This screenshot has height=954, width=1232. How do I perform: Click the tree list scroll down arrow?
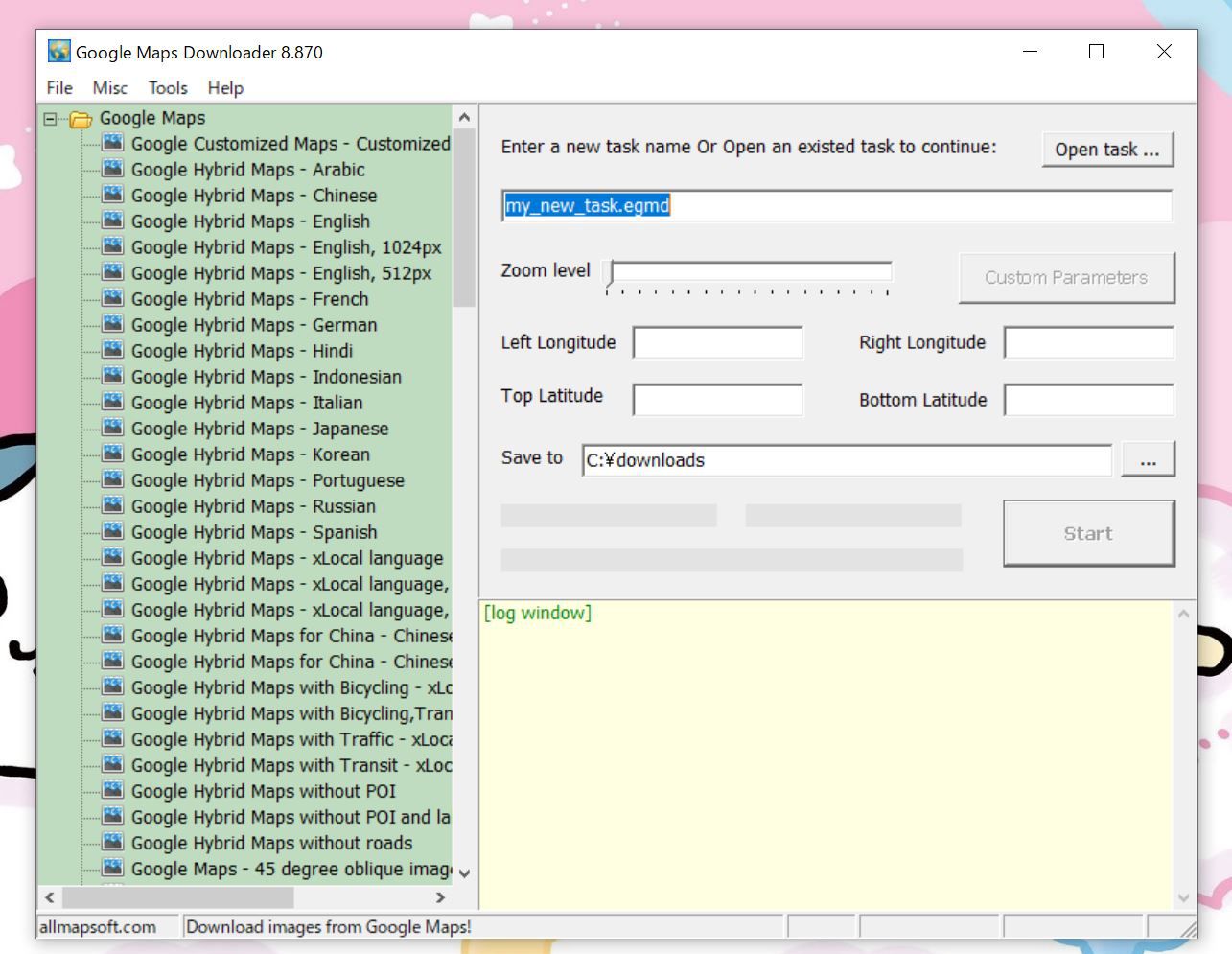(464, 873)
